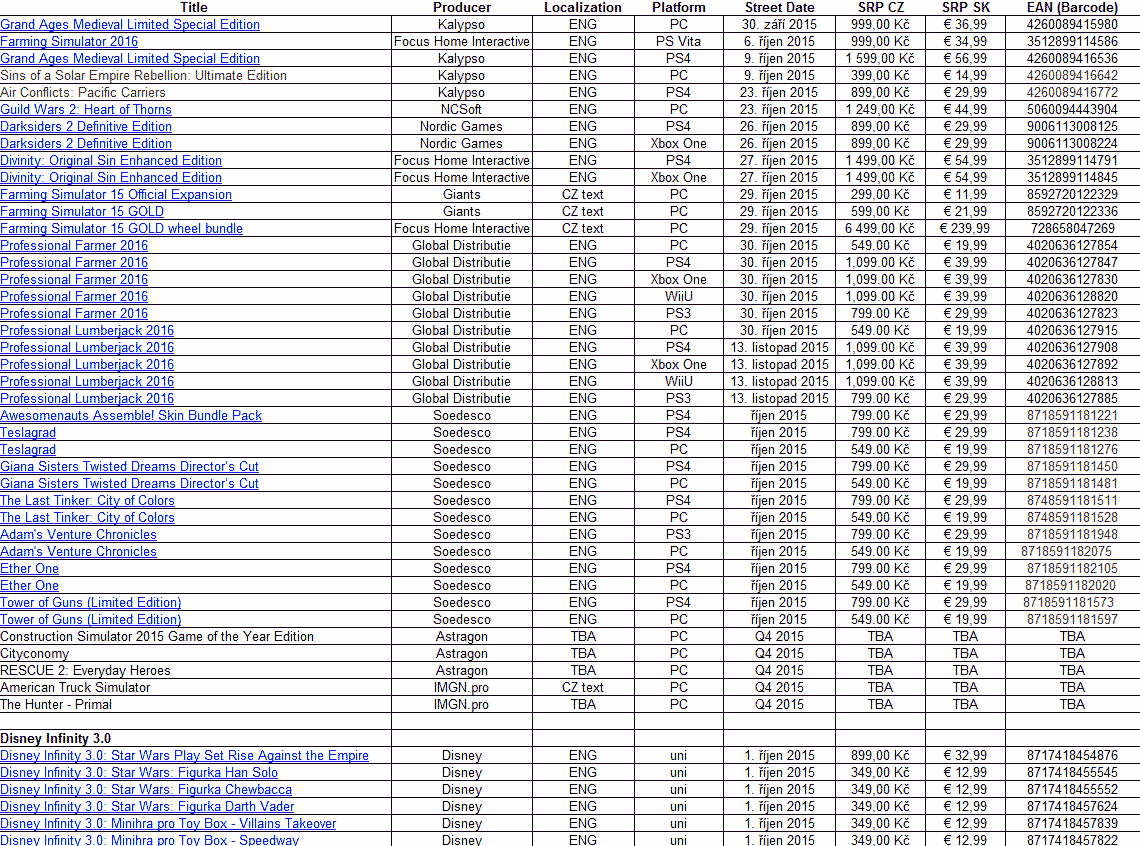Viewport: 1140px width, 846px height.
Task: Open Star Wars Play Set Rise Against the Empire link
Action: 185,756
